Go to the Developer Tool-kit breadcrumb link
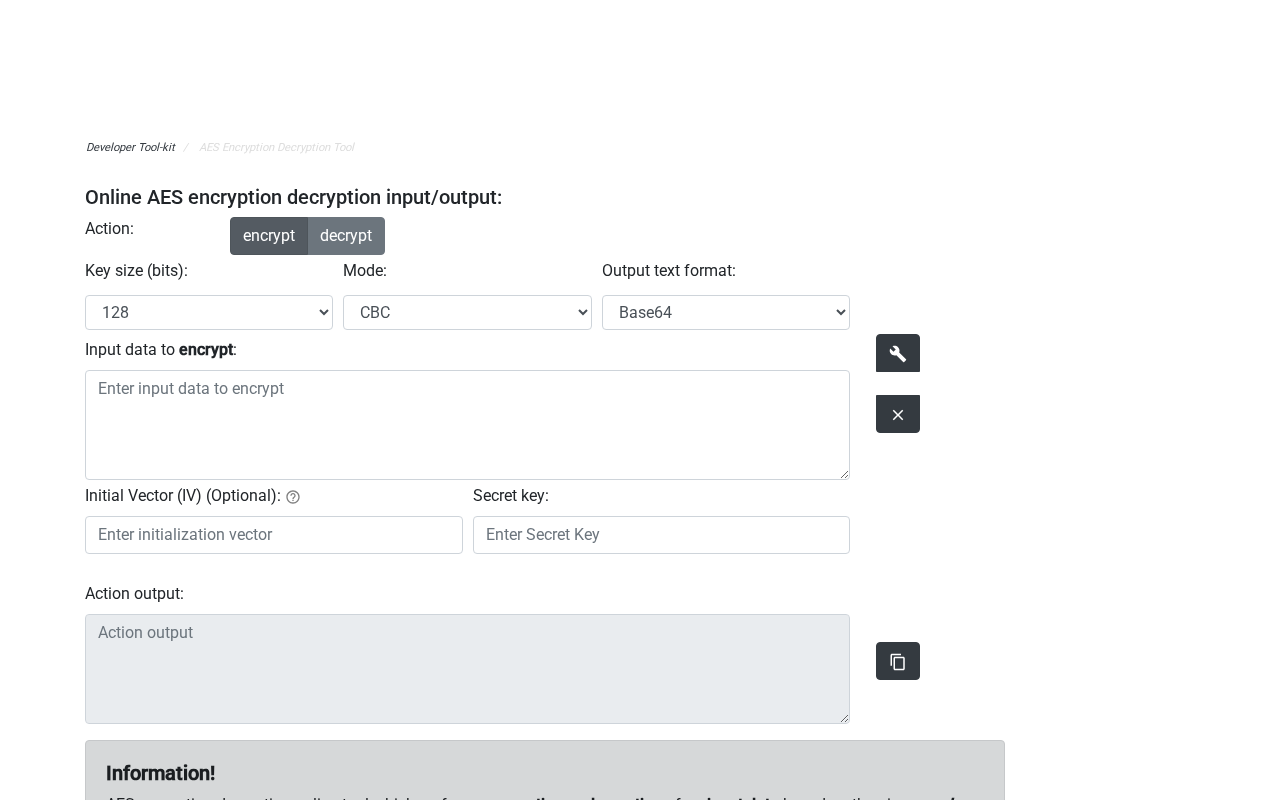The width and height of the screenshot is (1280, 800). [130, 147]
